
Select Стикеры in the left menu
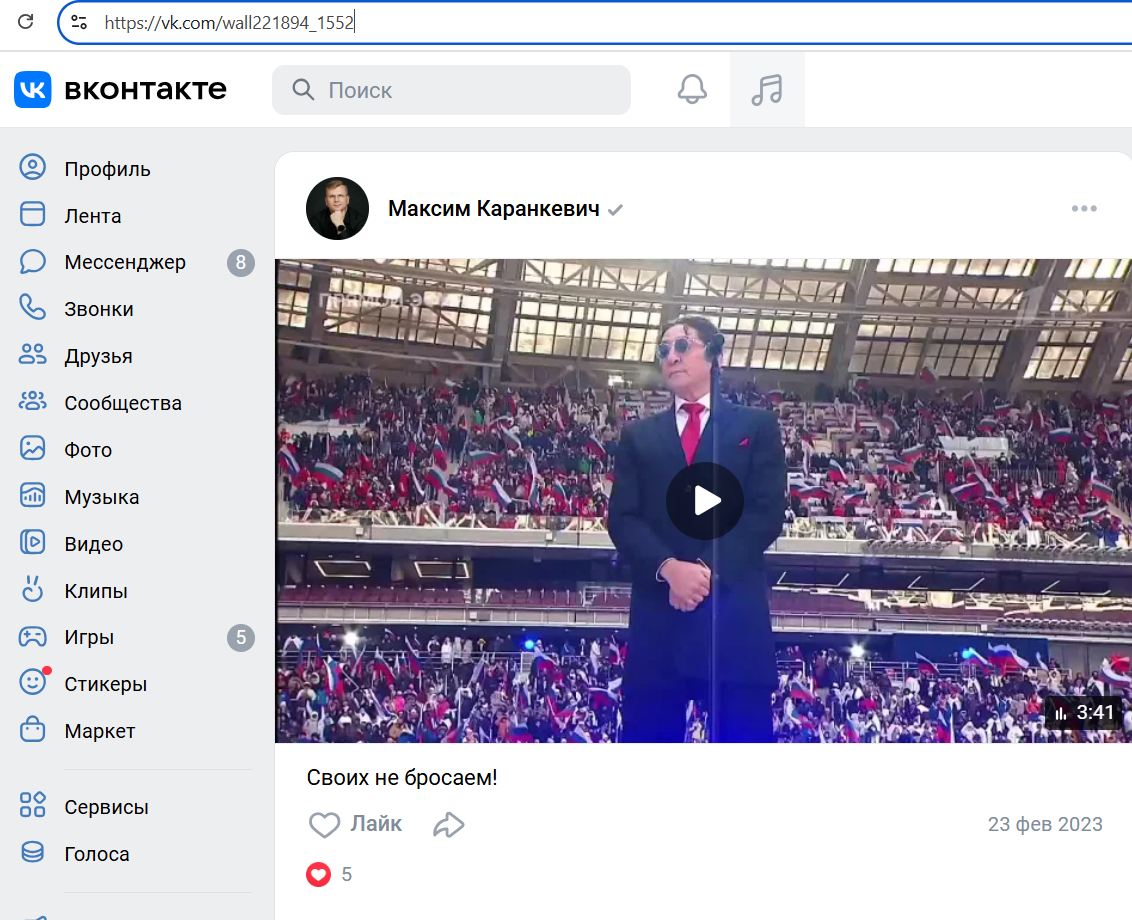tap(105, 684)
